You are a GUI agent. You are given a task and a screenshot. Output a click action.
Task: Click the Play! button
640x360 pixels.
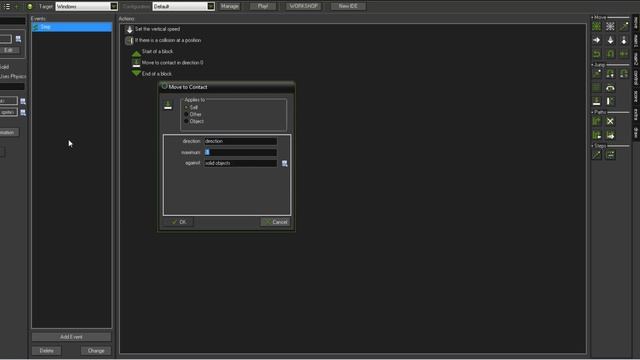coord(263,6)
